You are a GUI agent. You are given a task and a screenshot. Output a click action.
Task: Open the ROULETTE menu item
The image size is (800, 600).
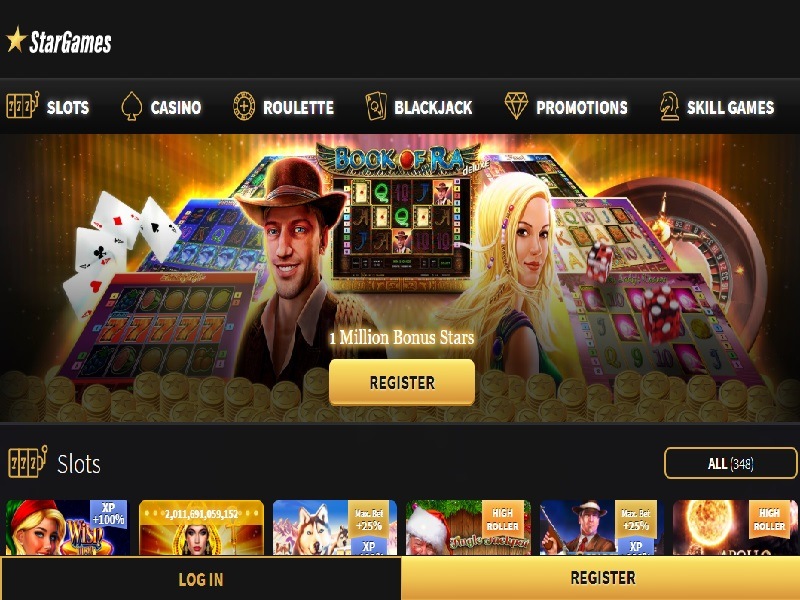(298, 108)
